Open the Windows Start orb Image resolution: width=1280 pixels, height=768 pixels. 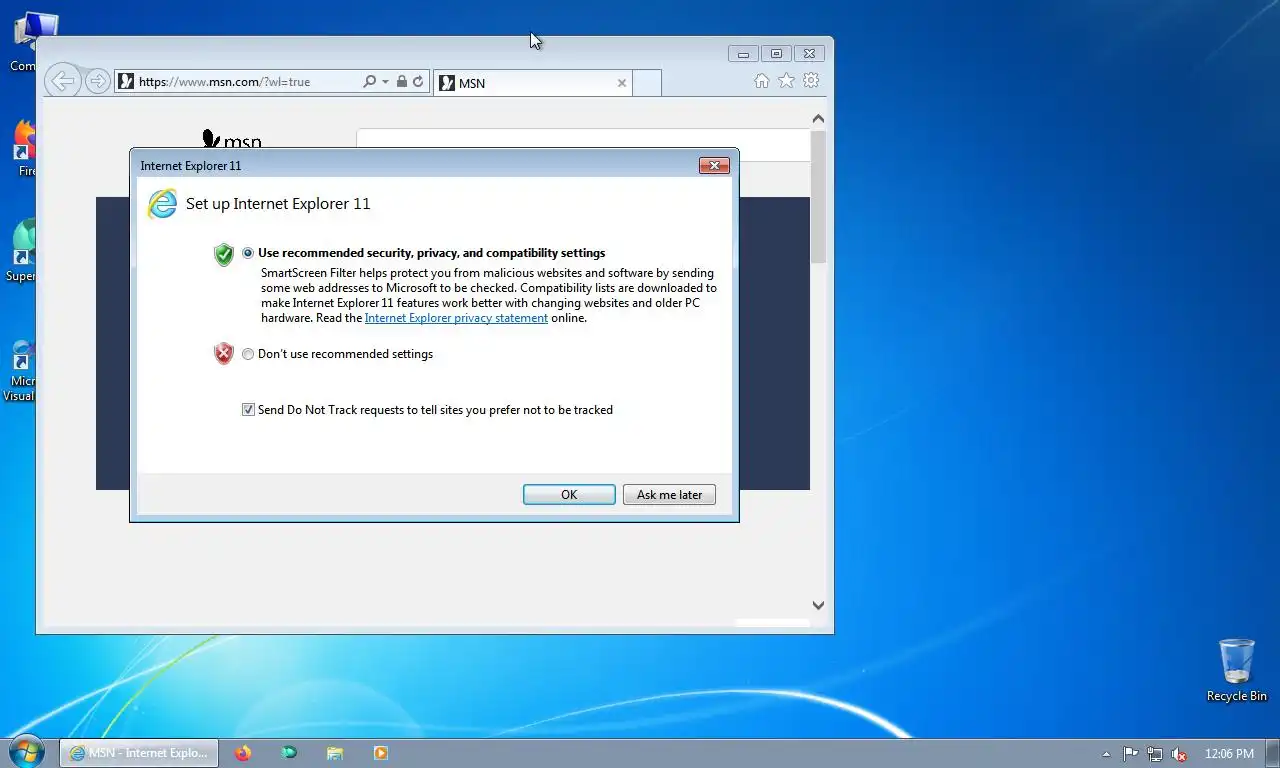[26, 752]
